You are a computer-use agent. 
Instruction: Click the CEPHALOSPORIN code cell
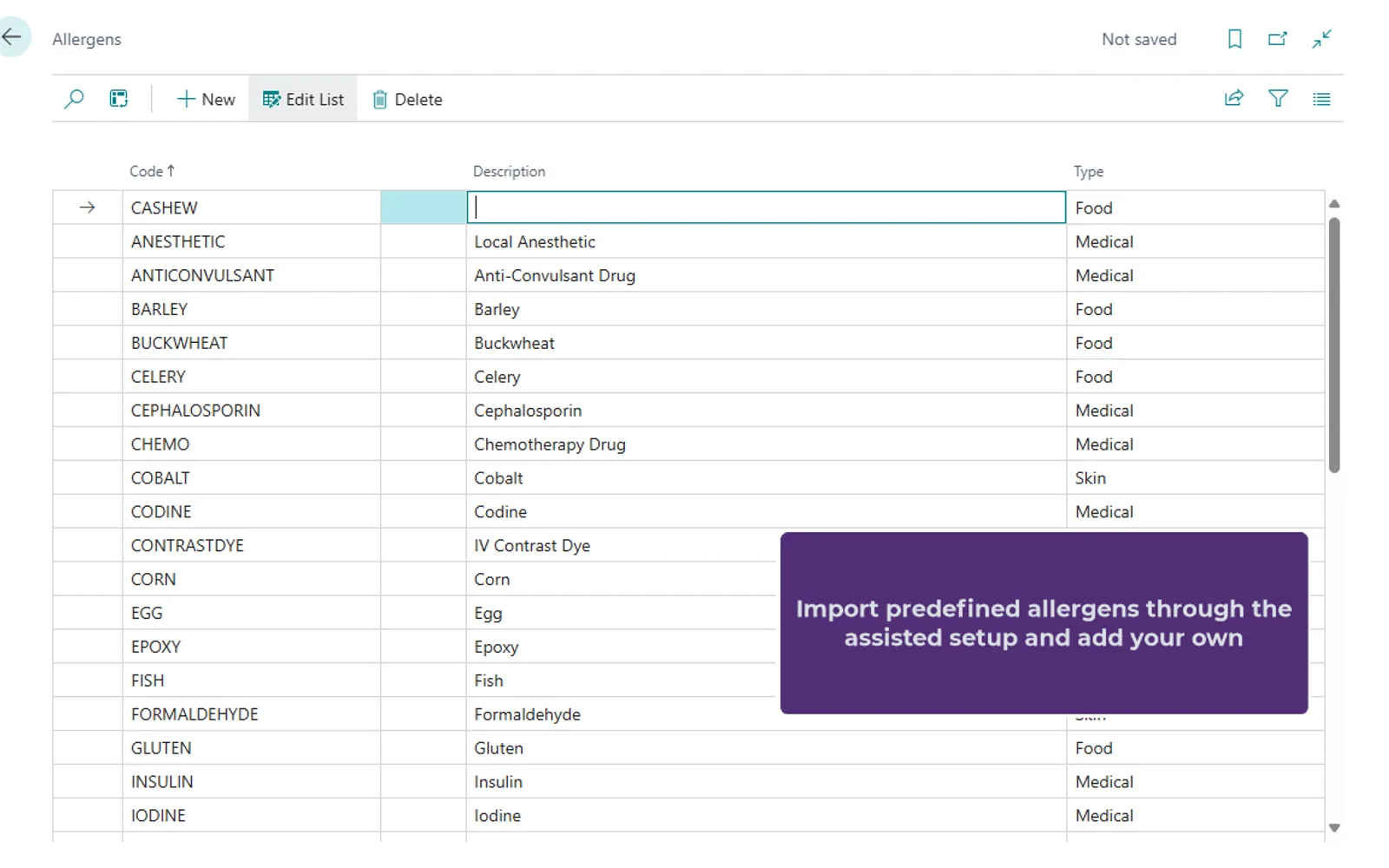click(252, 411)
